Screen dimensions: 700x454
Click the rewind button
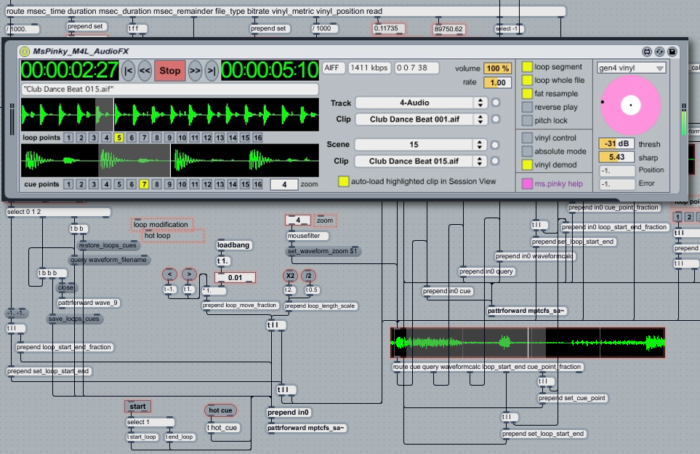(145, 70)
